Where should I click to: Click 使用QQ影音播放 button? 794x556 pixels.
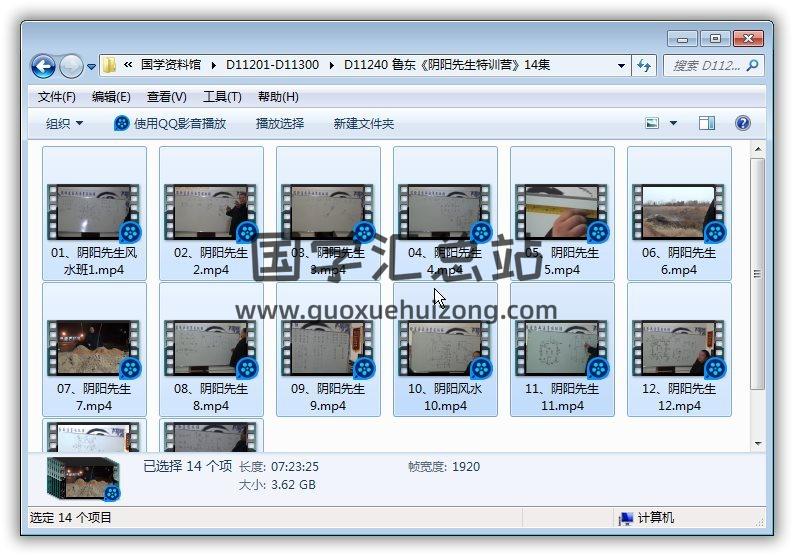(170, 124)
